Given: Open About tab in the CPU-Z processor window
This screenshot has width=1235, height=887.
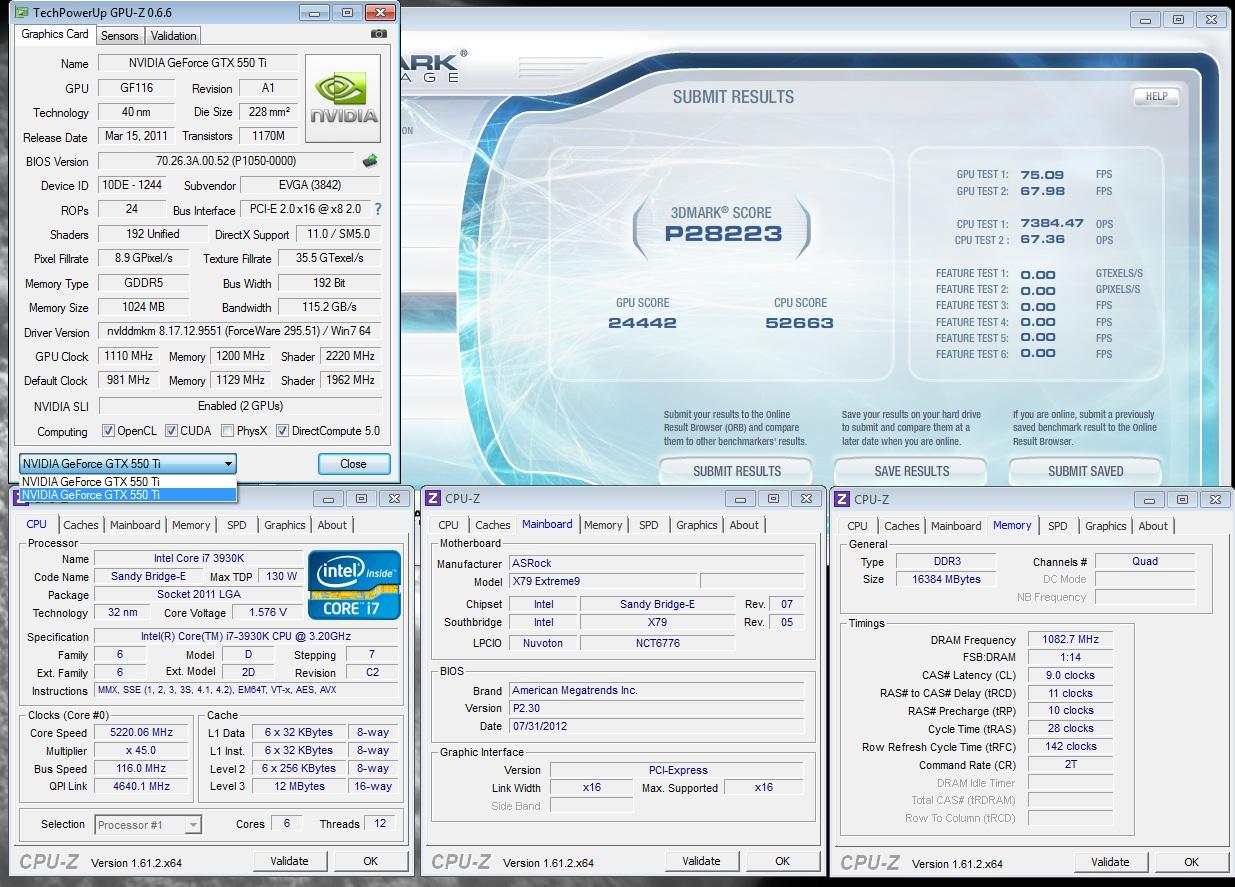Looking at the screenshot, I should [332, 525].
